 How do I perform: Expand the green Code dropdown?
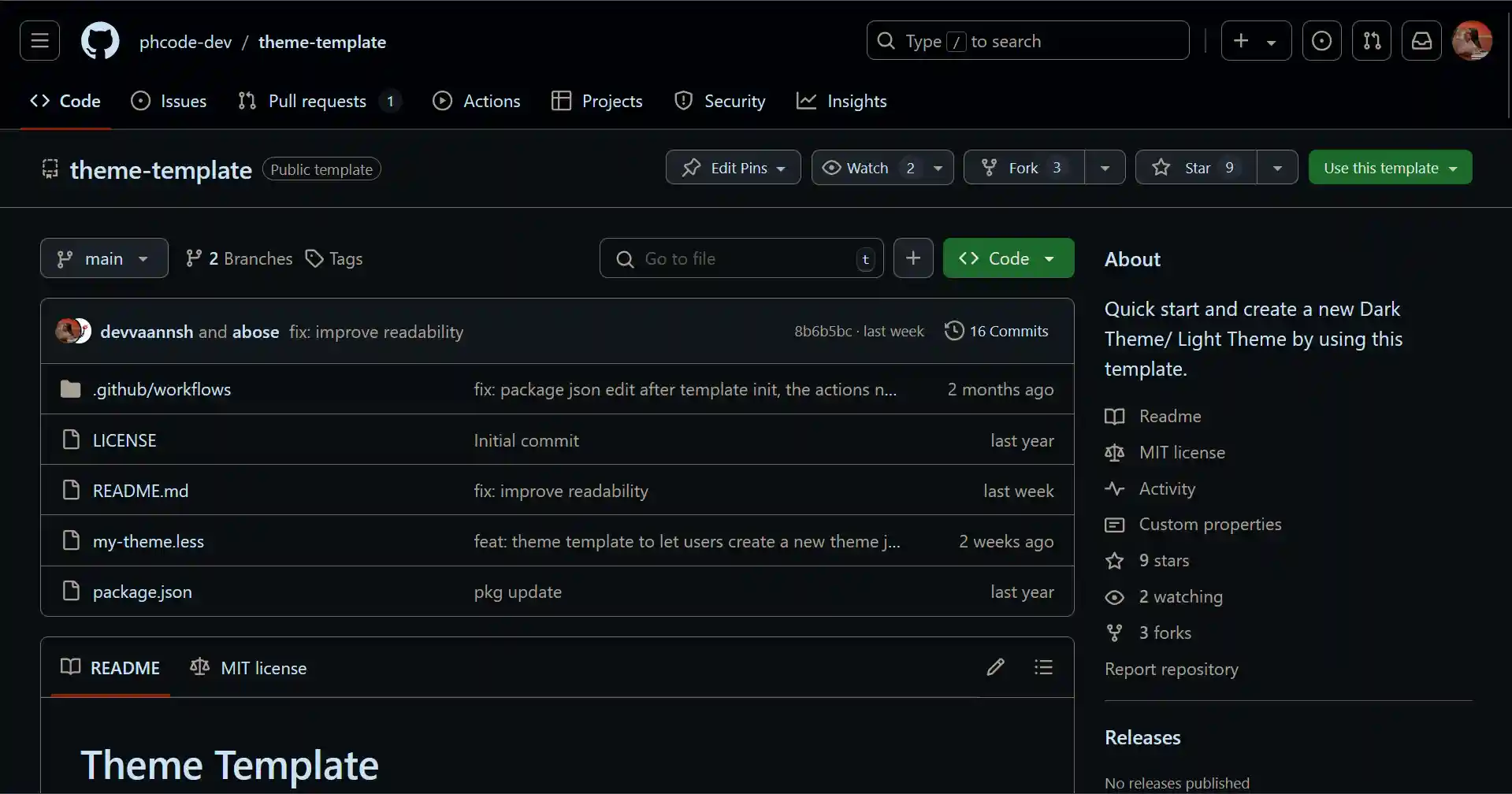coord(1009,258)
